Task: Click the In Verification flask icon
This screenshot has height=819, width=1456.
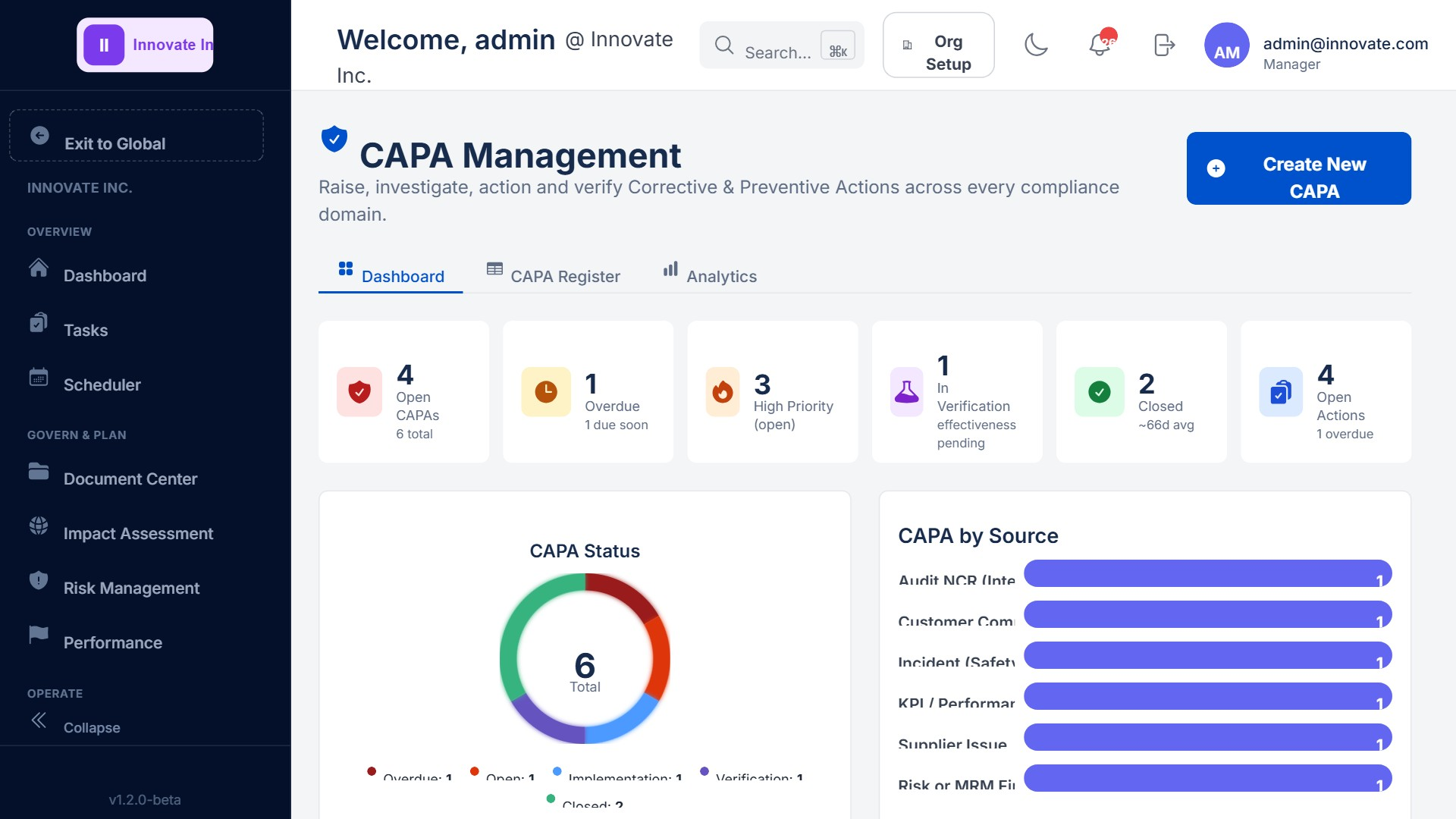Action: [906, 392]
